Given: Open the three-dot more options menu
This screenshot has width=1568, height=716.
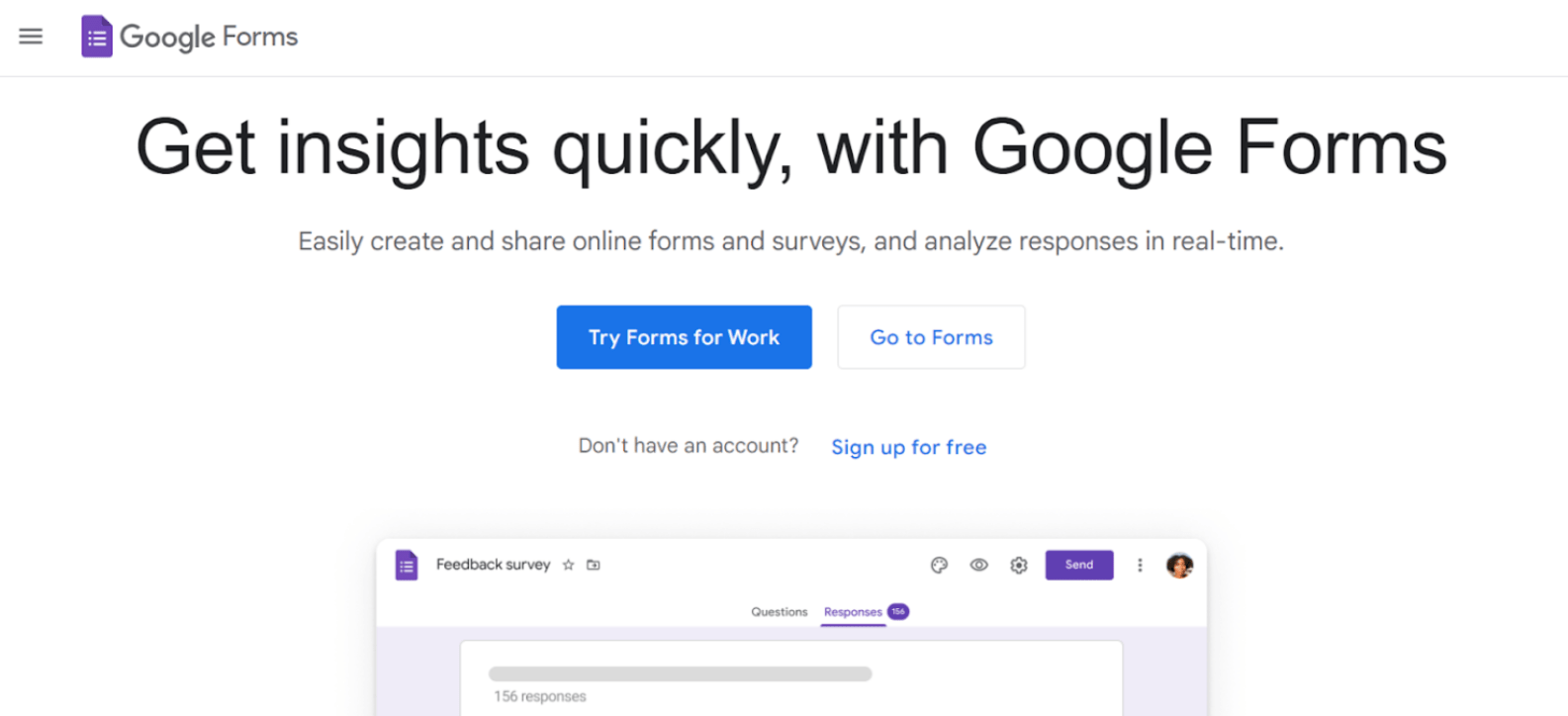Looking at the screenshot, I should tap(1140, 565).
